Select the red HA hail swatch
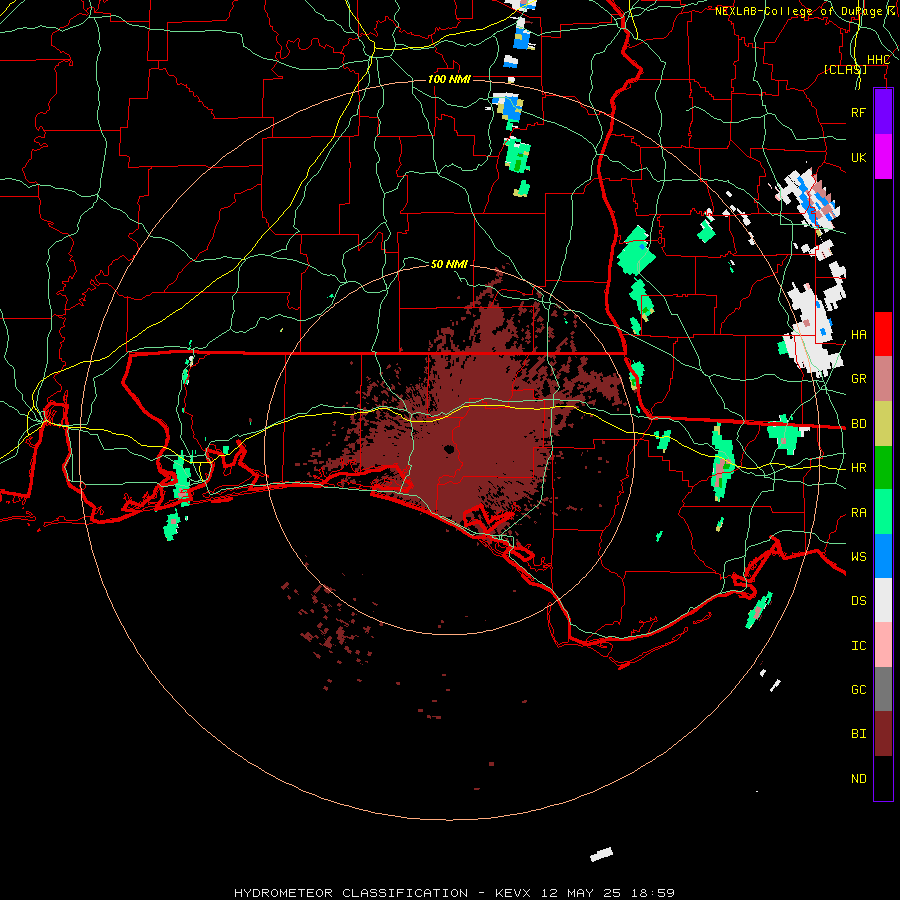The image size is (900, 900). pyautogui.click(x=883, y=334)
